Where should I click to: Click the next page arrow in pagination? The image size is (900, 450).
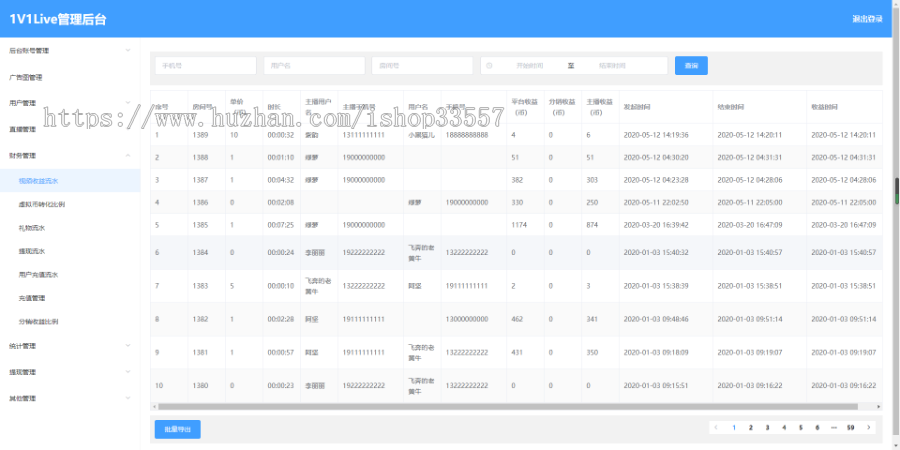(x=868, y=427)
